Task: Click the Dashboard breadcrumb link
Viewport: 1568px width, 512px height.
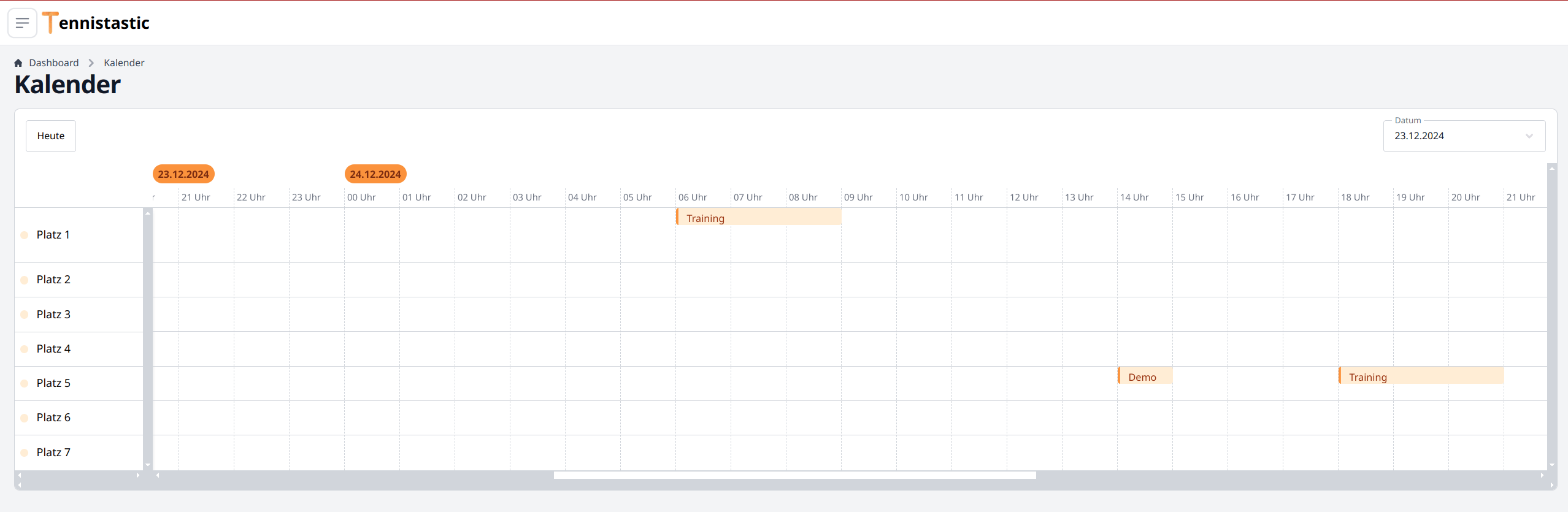Action: 53,63
